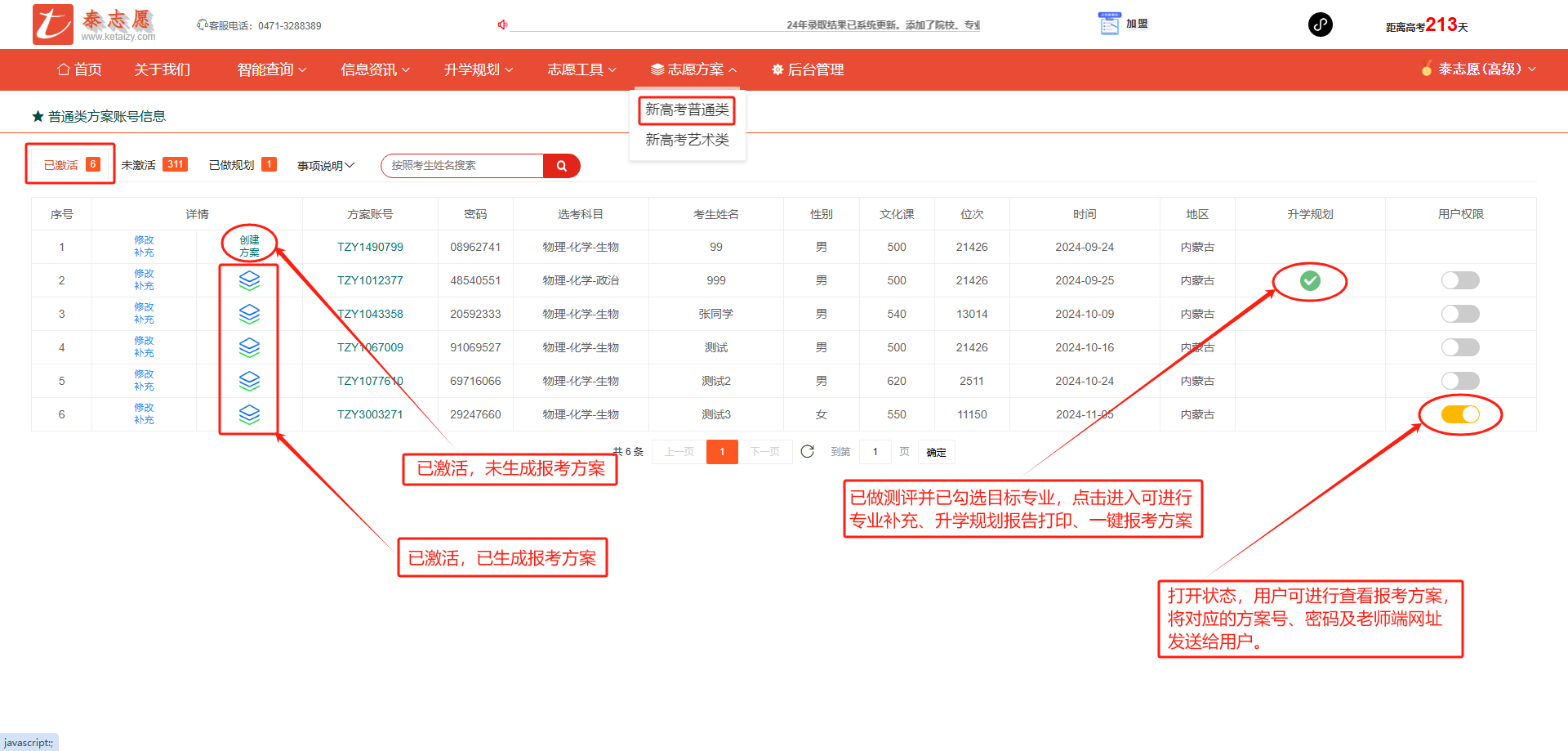Click 创建方案 in the first row
This screenshot has width=1568, height=751.
pyautogui.click(x=249, y=246)
